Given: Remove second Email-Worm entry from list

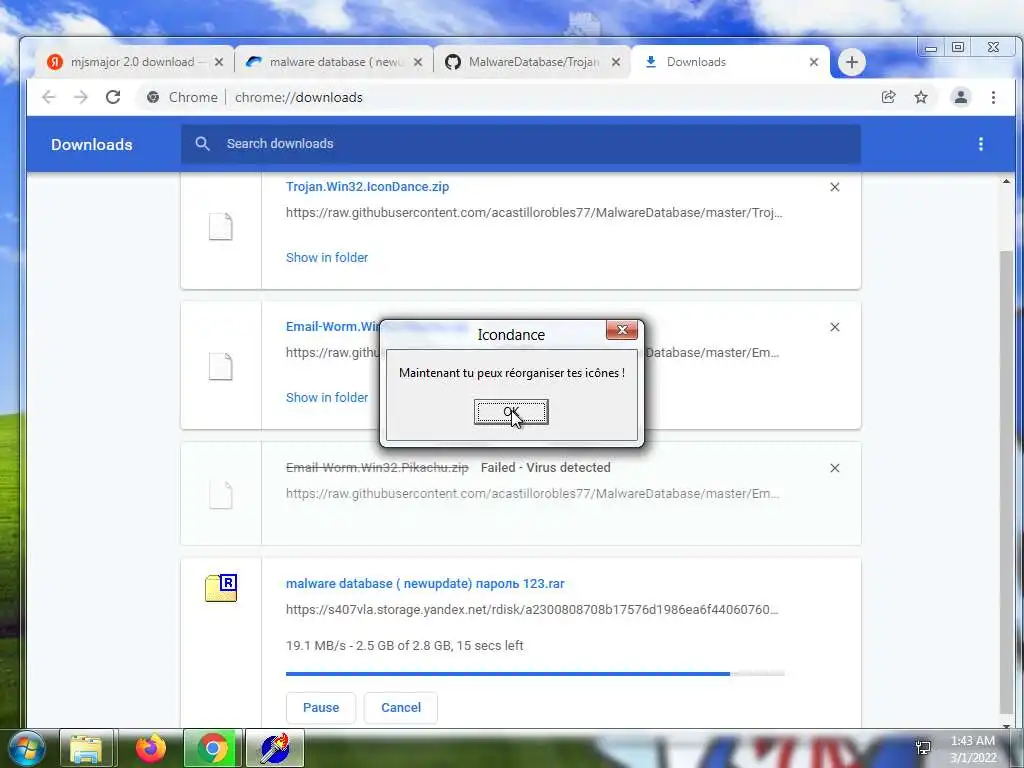Looking at the screenshot, I should coord(835,327).
